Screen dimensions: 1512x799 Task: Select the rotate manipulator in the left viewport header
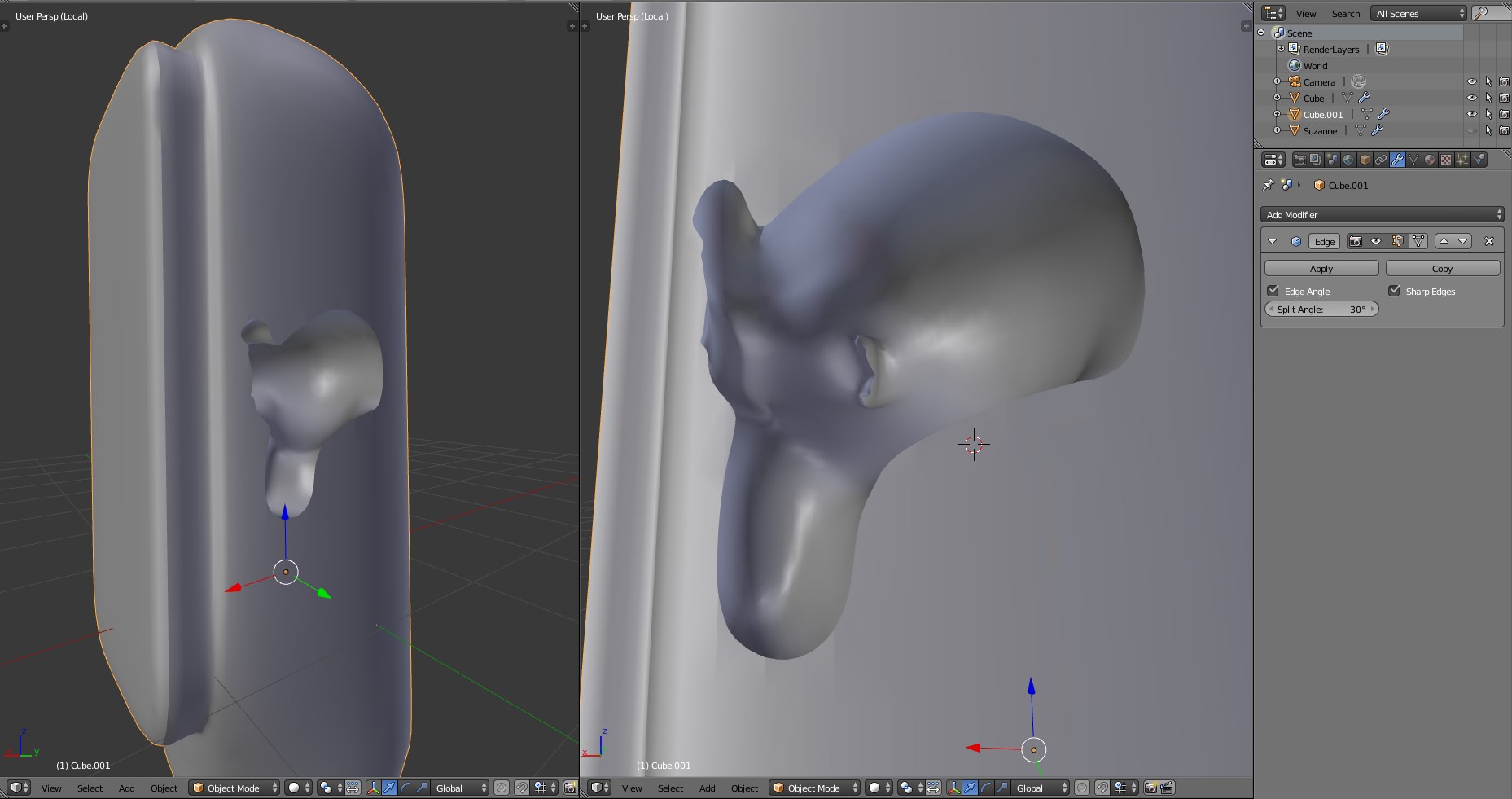[405, 788]
